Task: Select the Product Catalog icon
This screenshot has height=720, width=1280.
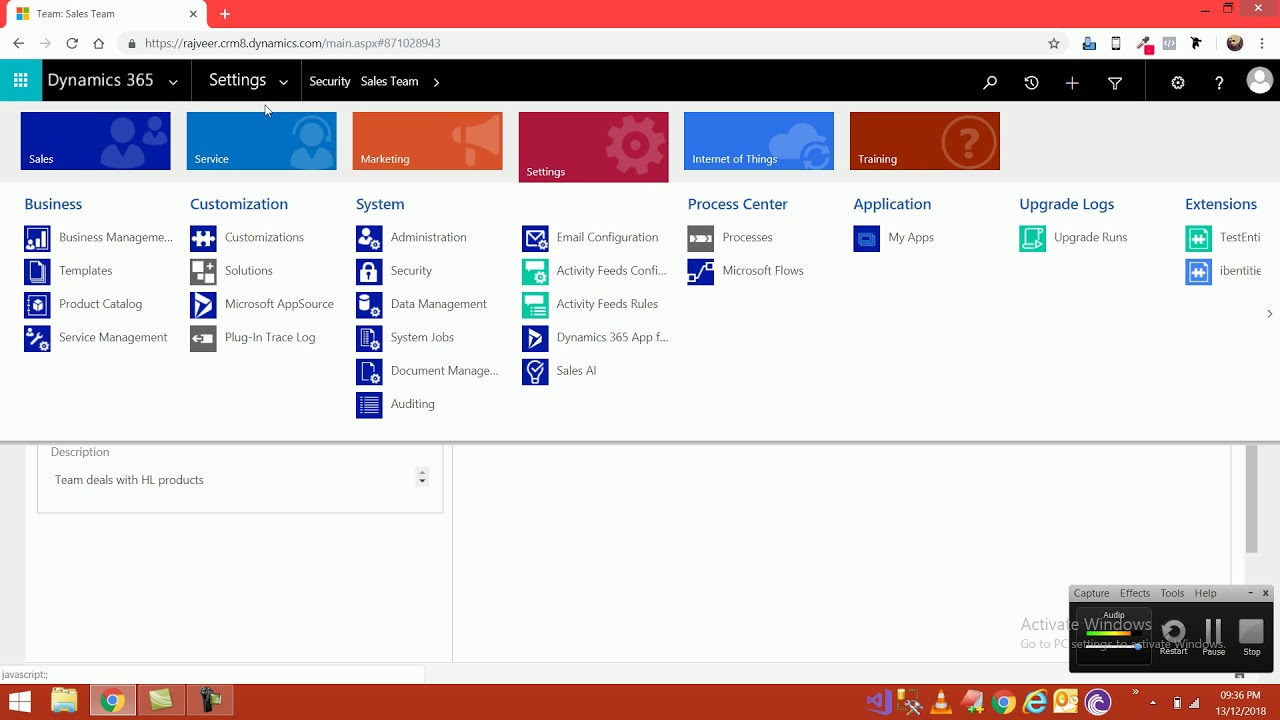Action: [x=37, y=304]
